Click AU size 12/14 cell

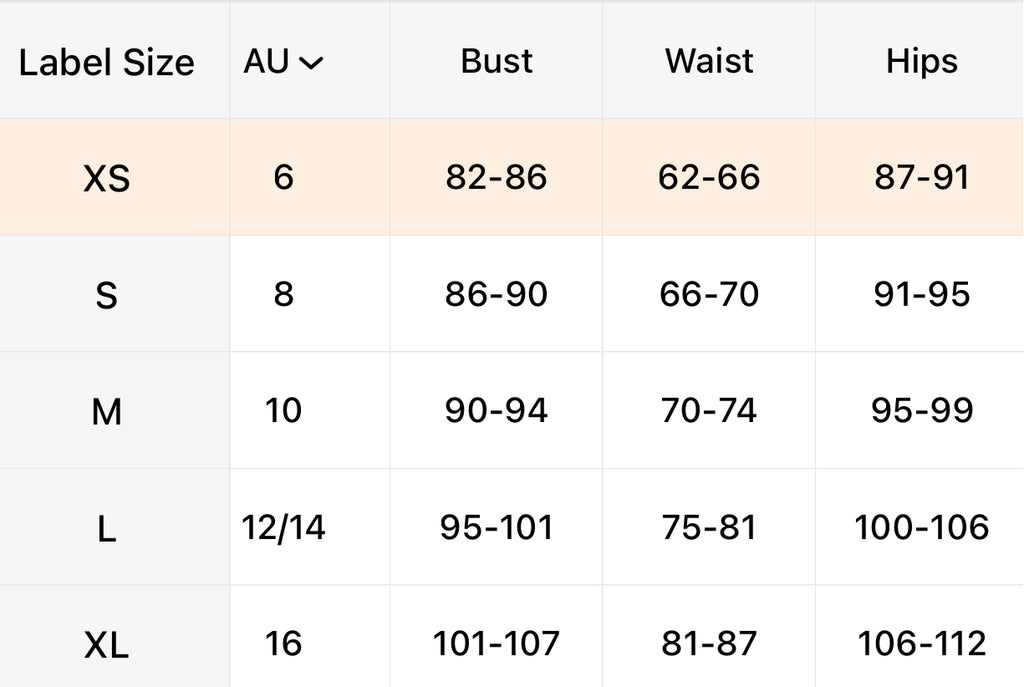click(283, 528)
